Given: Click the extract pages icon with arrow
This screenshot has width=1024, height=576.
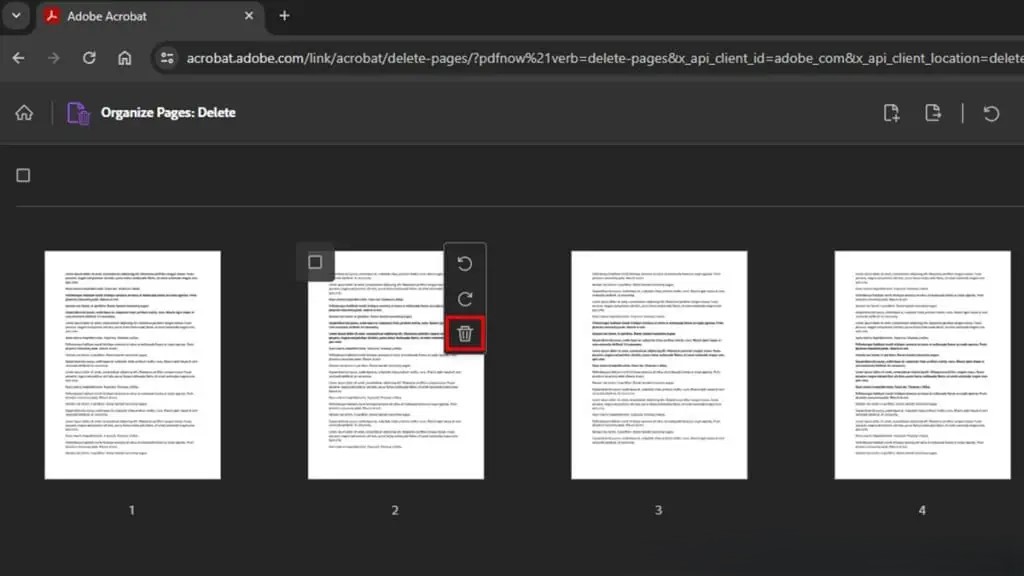Looking at the screenshot, I should [x=933, y=113].
